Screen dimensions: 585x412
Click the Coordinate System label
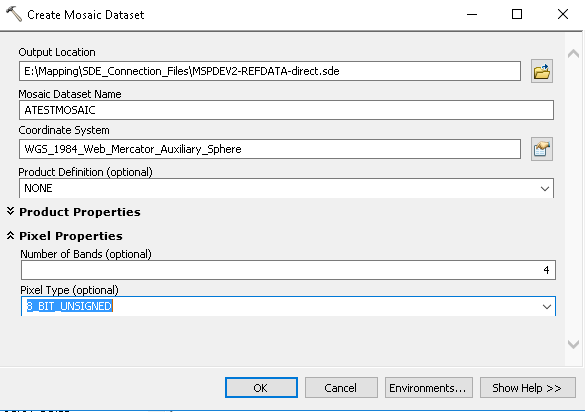[x=64, y=130]
